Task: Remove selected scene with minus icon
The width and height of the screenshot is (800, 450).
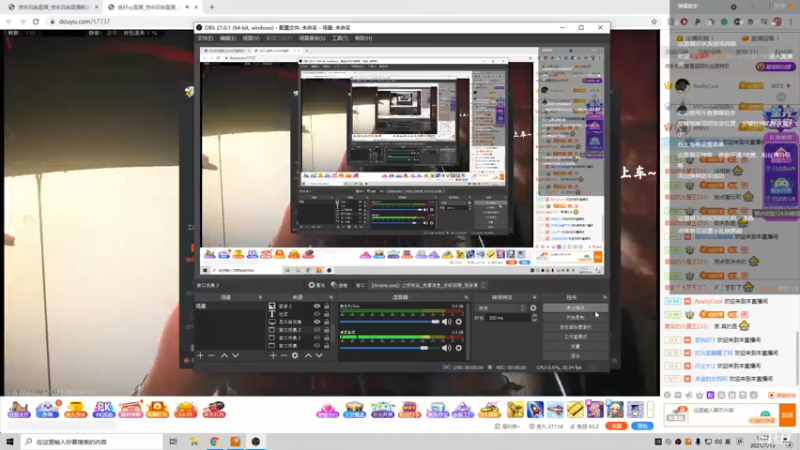Action: (x=211, y=355)
